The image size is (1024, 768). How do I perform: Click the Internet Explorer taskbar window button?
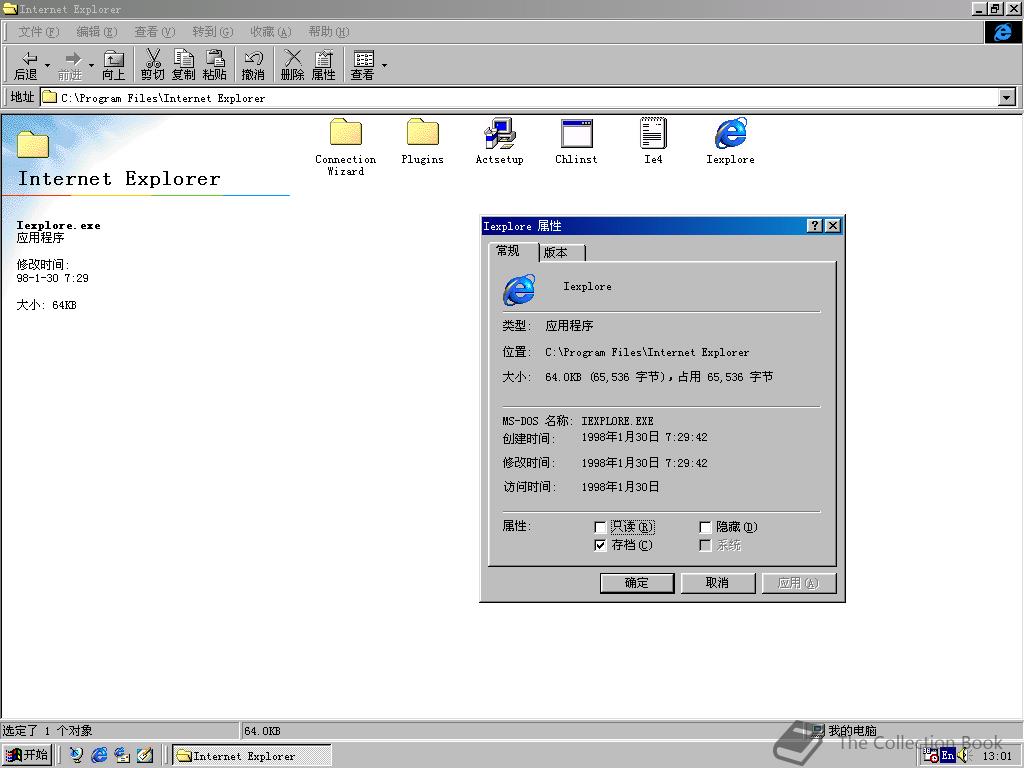click(x=252, y=756)
